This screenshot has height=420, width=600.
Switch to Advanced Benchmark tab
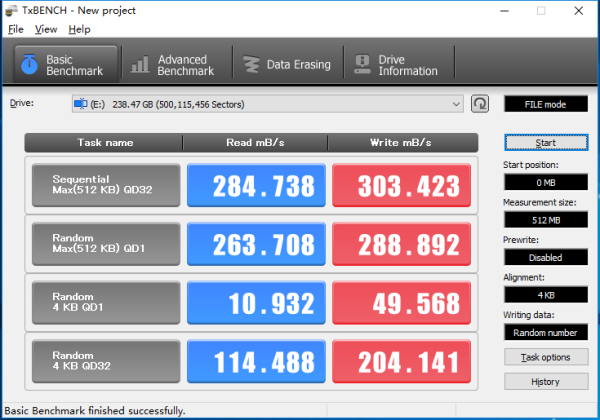click(172, 65)
